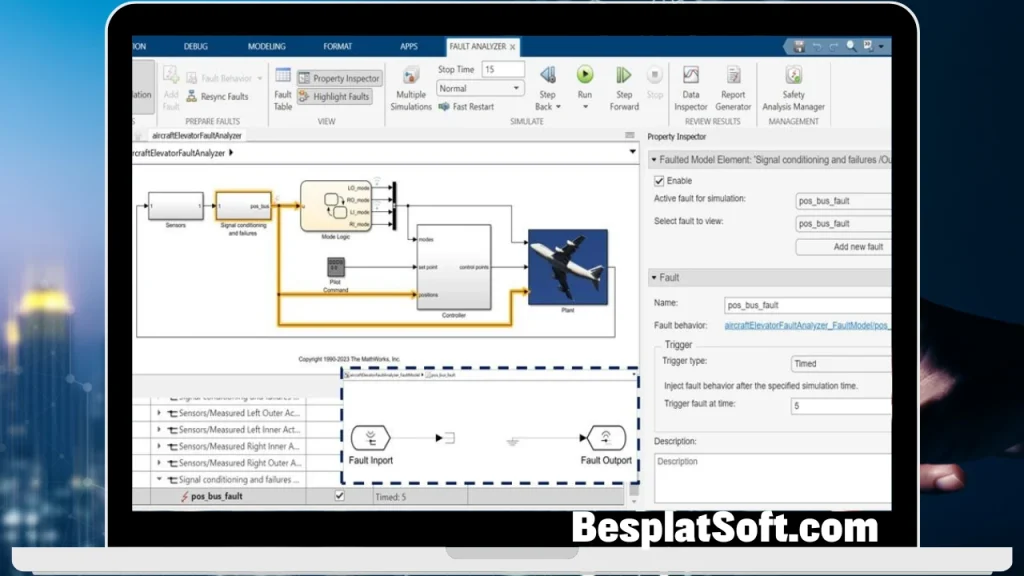This screenshot has width=1024, height=576.
Task: Save the model from the quick access toolbar
Action: 797,46
